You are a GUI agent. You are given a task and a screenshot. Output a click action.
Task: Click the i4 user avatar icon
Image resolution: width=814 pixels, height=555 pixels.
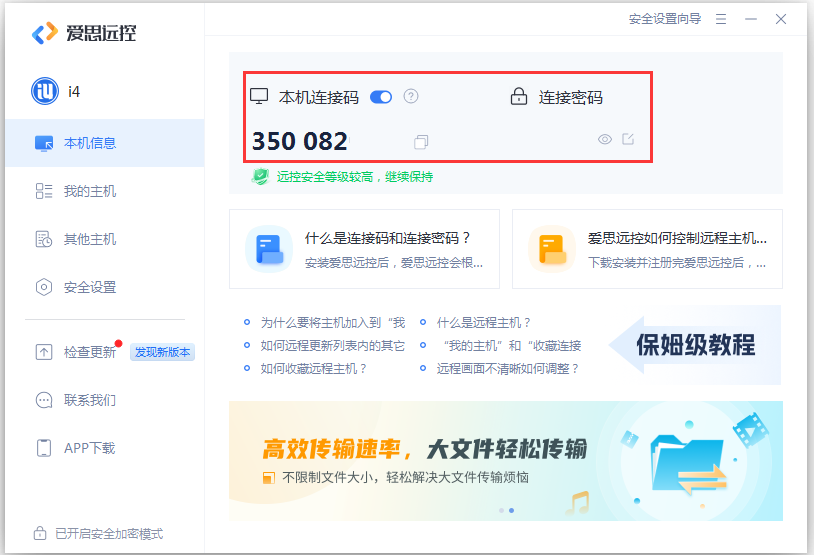point(45,91)
